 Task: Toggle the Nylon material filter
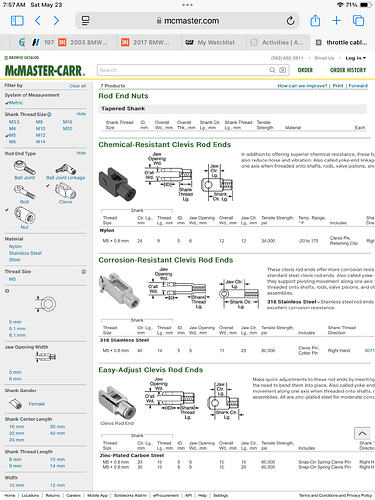[15, 247]
